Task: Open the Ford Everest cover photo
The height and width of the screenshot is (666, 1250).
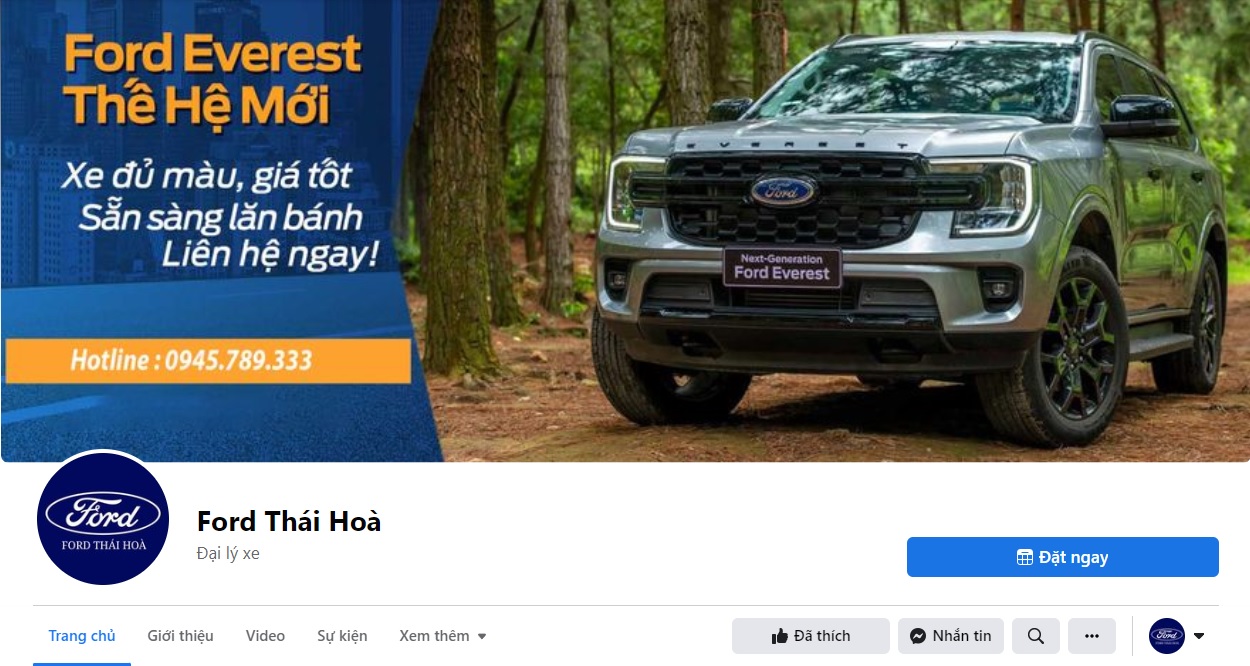Action: click(x=625, y=231)
